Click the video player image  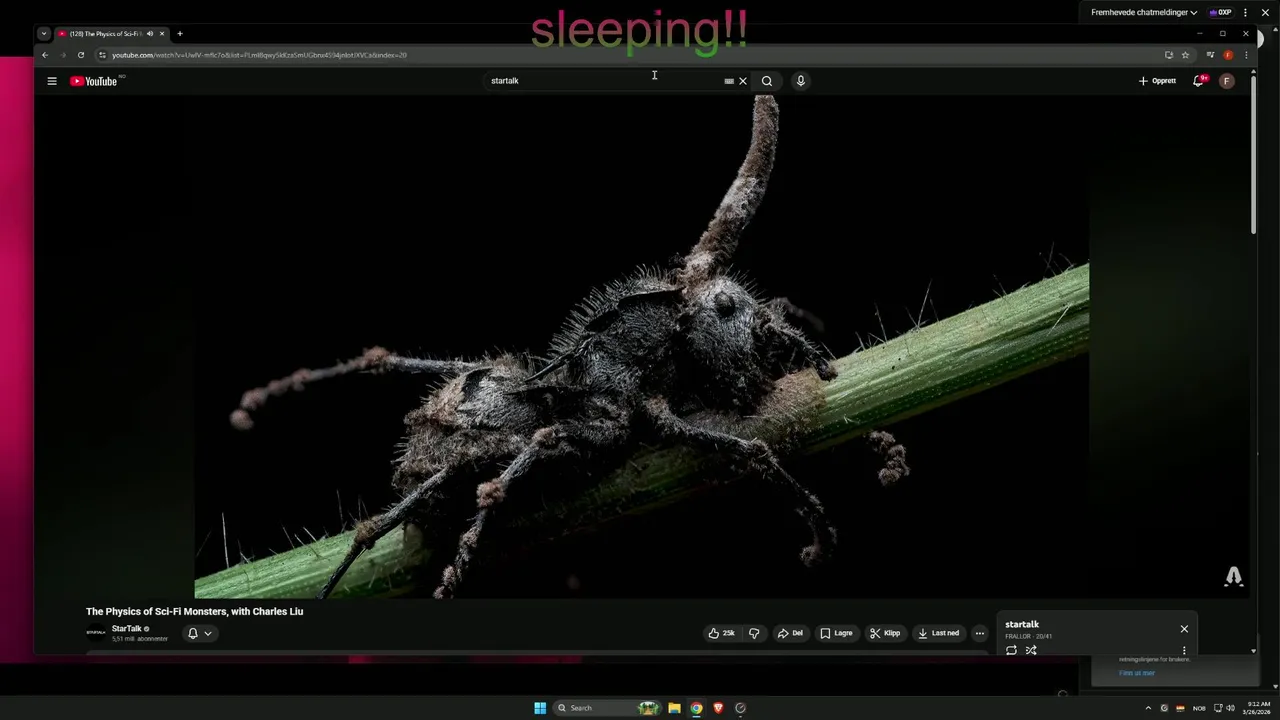641,346
